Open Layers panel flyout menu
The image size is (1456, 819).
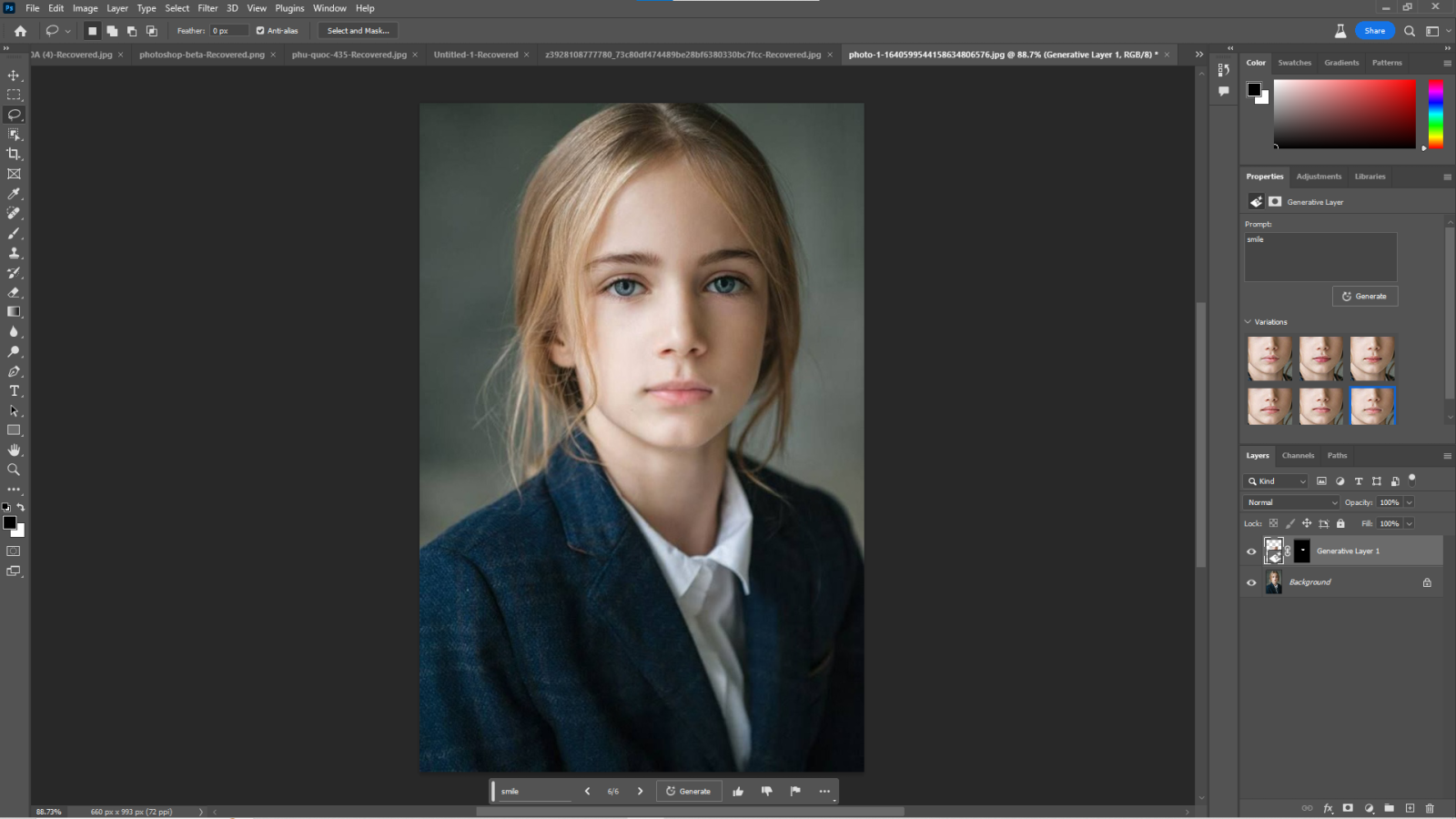(1447, 456)
